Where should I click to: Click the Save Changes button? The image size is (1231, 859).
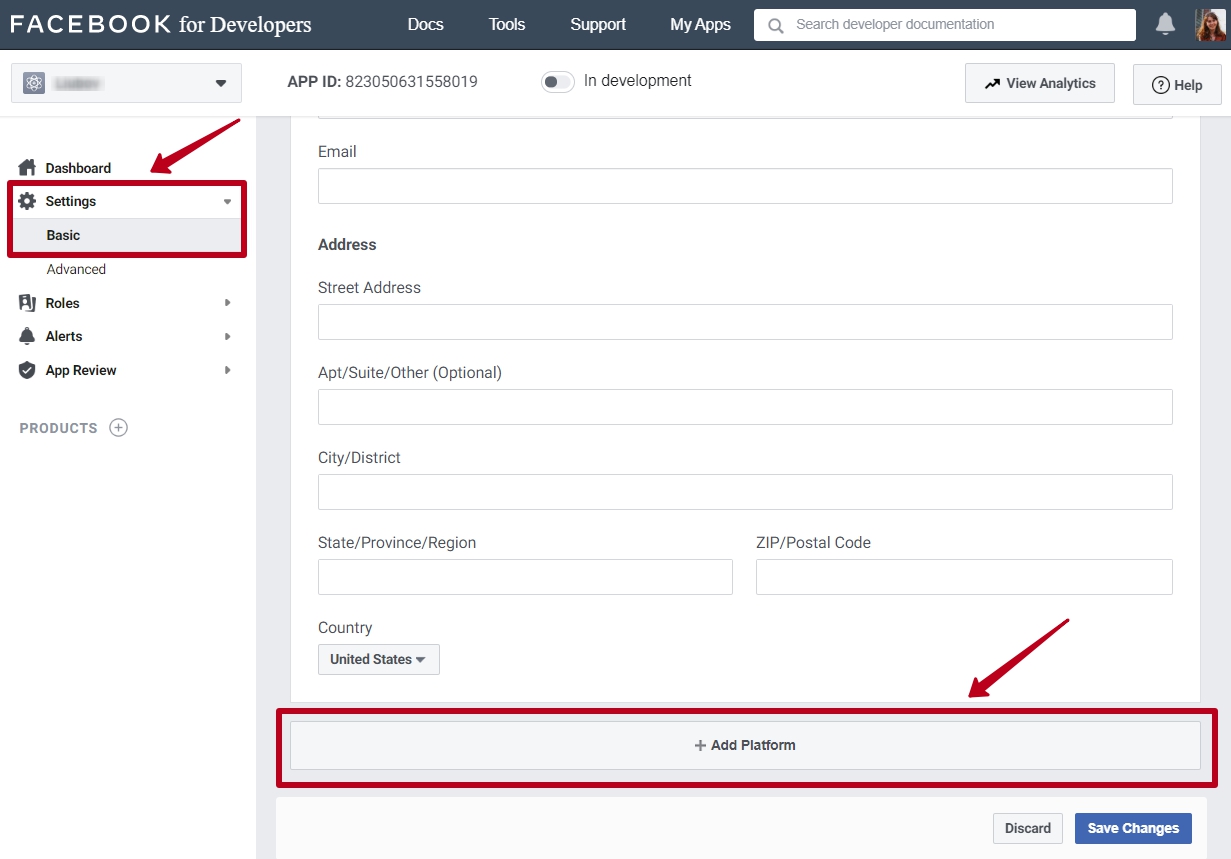(1133, 828)
